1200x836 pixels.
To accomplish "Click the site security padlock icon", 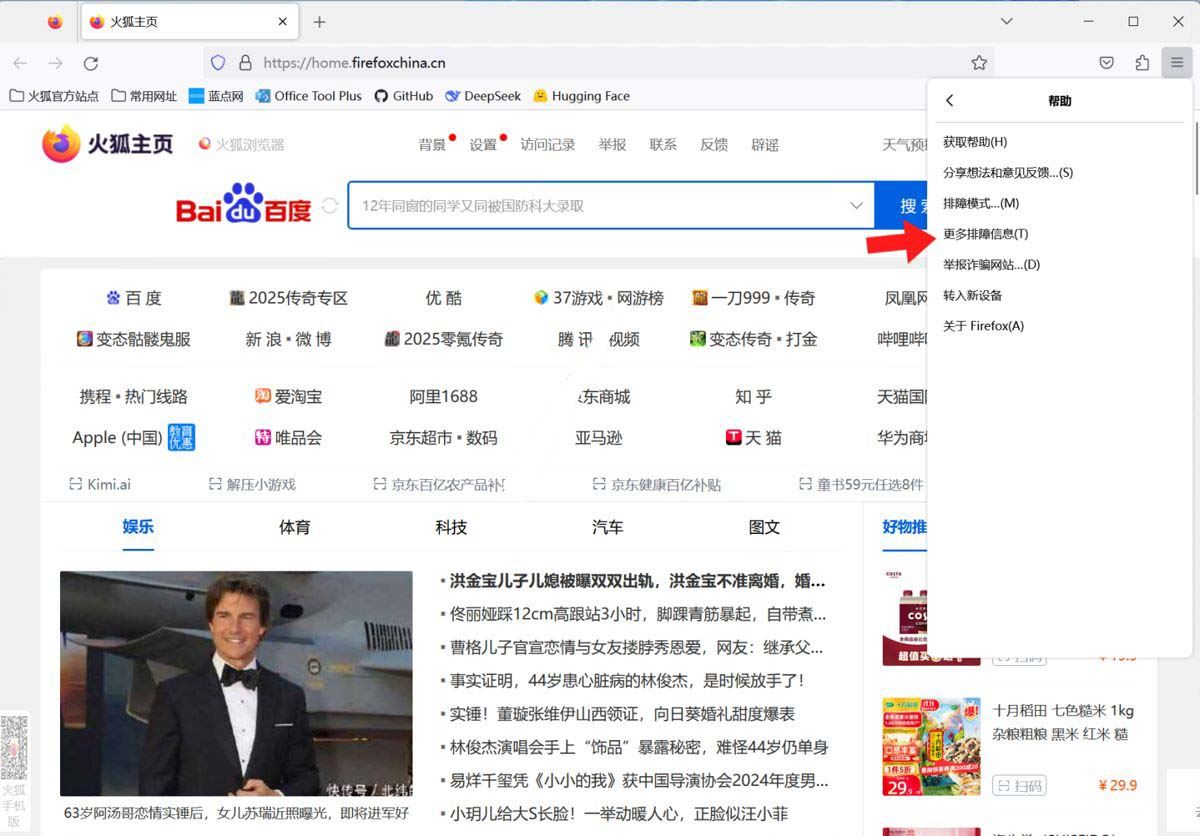I will coord(245,63).
